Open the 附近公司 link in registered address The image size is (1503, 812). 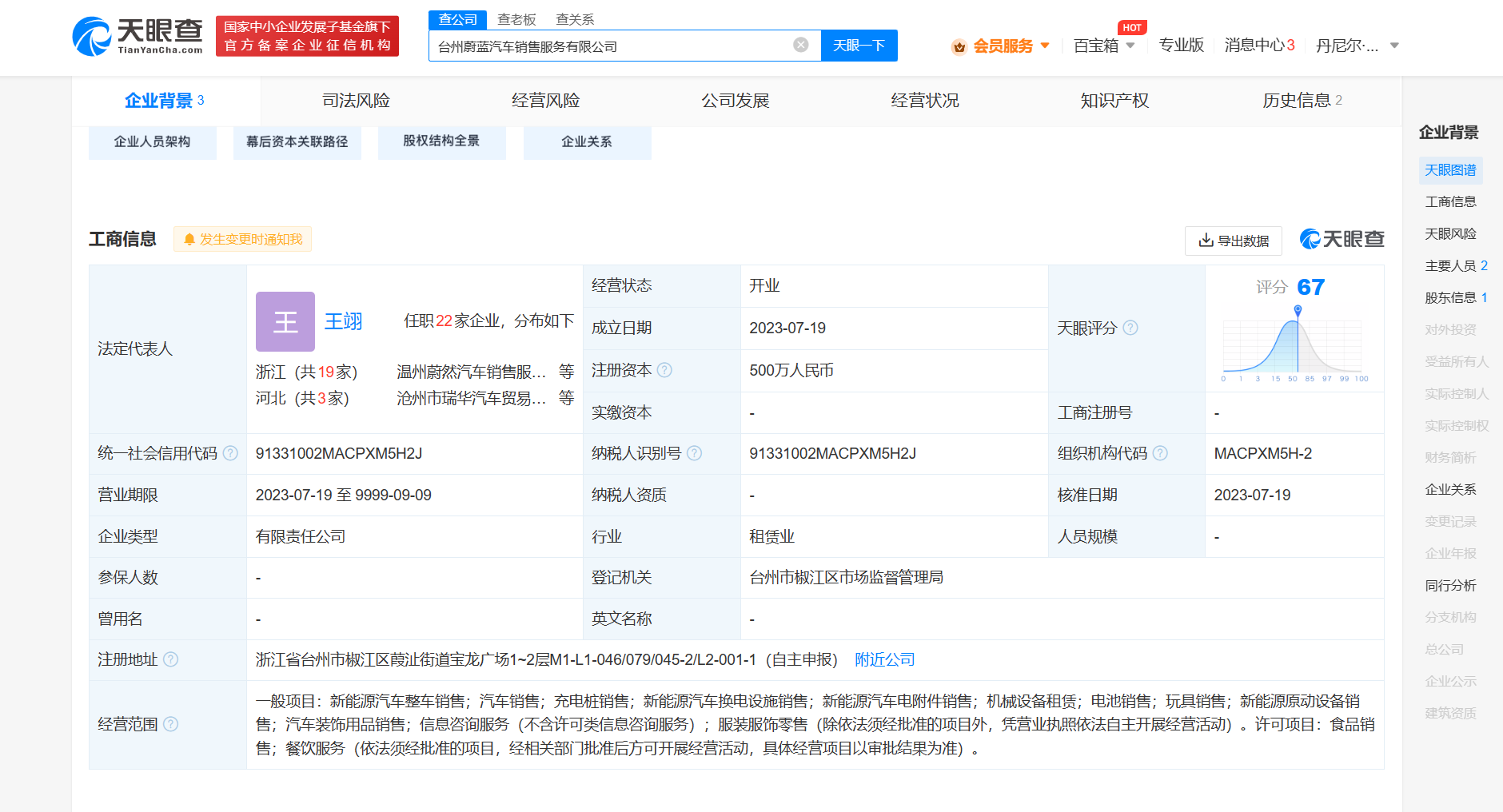883,660
